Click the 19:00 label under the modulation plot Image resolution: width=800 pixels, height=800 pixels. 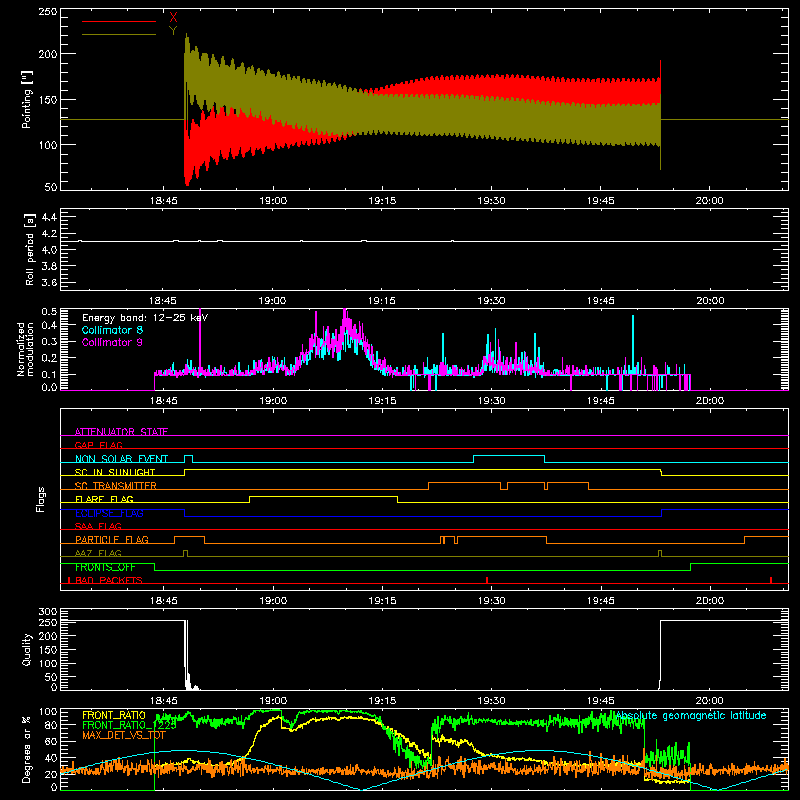pos(273,401)
